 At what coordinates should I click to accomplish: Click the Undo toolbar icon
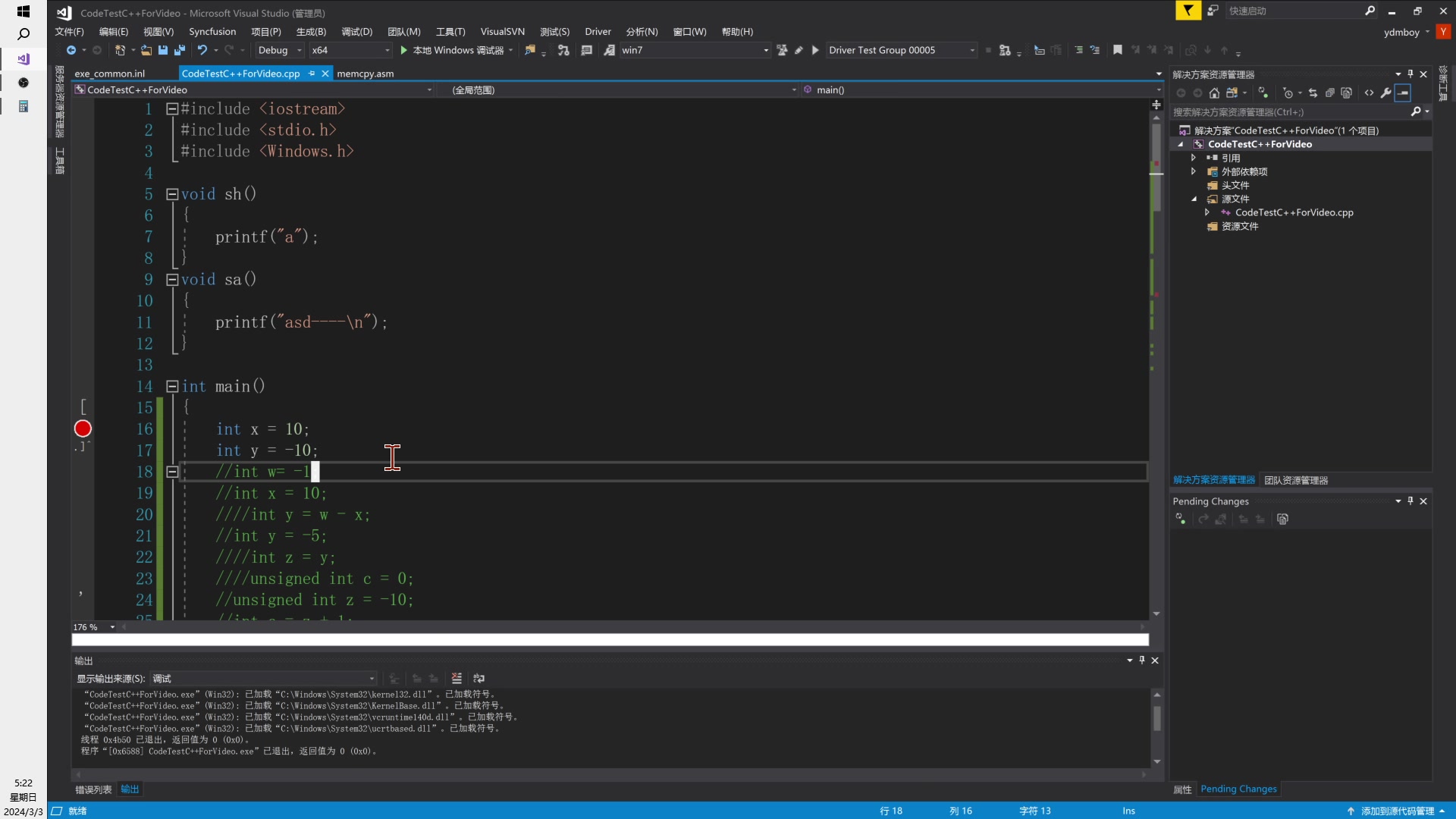coord(202,51)
